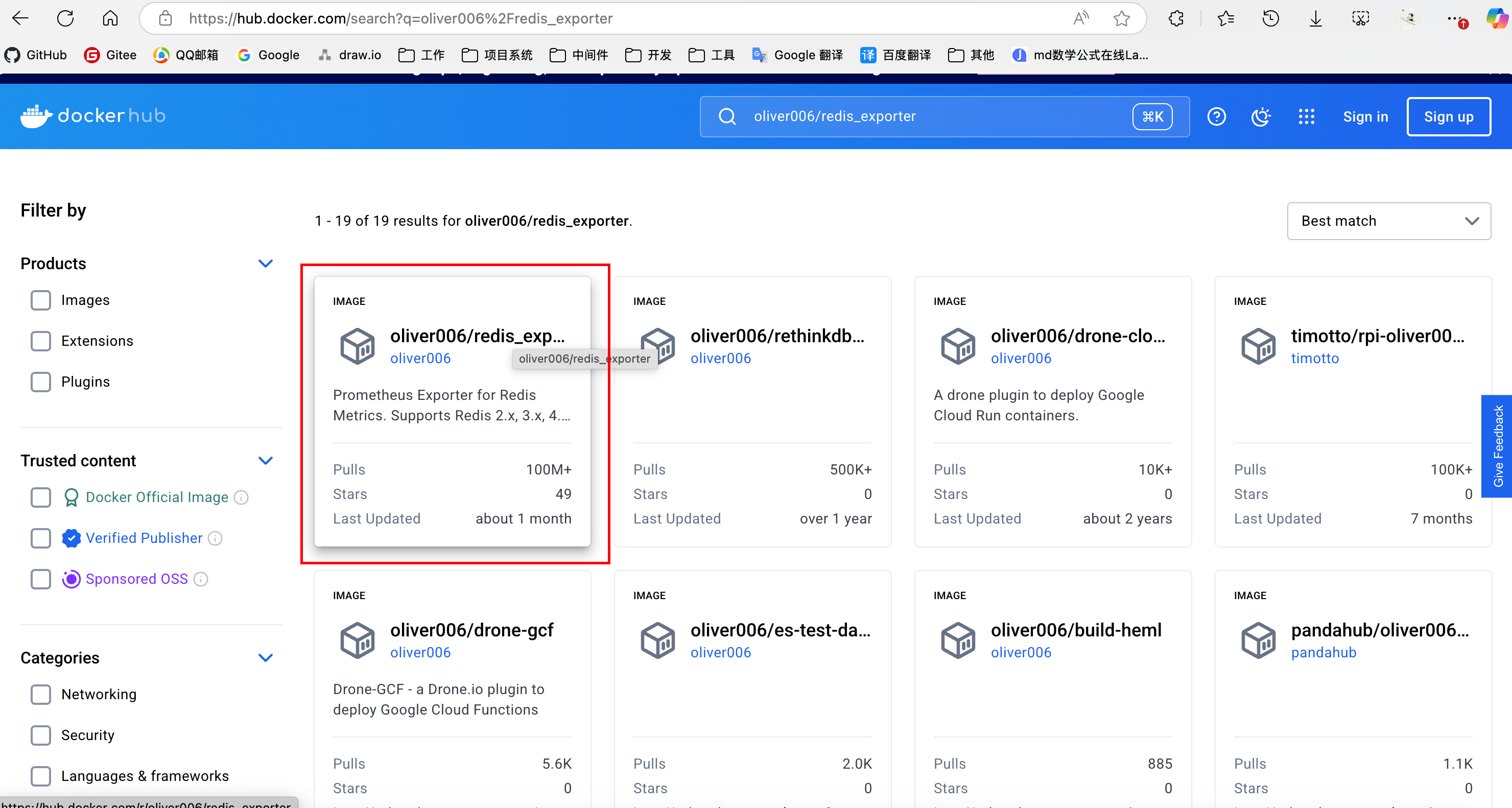The image size is (1512, 808).
Task: Click the oliver006/drone-clo image cube icon
Action: click(x=958, y=346)
